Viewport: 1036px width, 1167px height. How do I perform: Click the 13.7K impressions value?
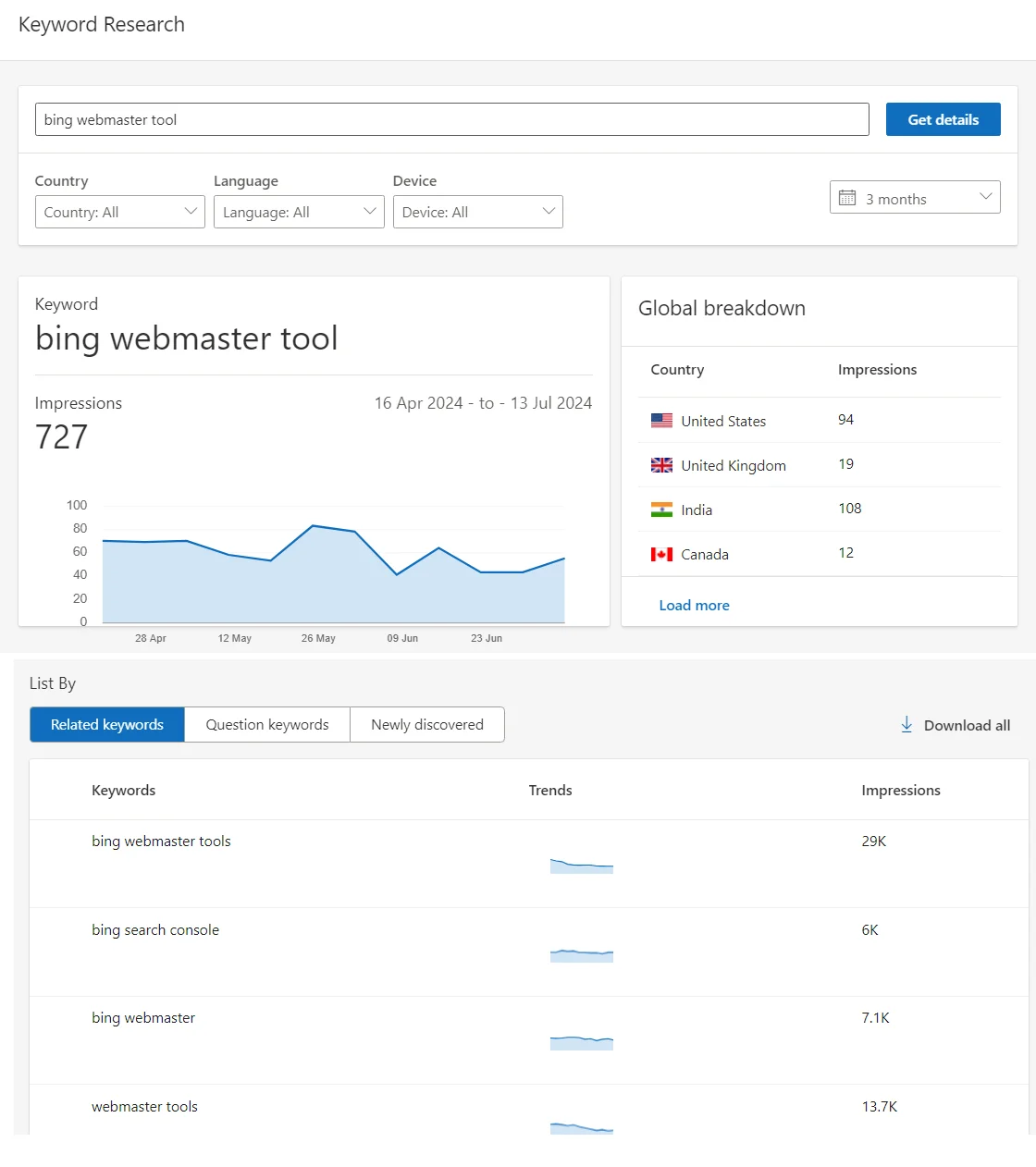point(880,1107)
